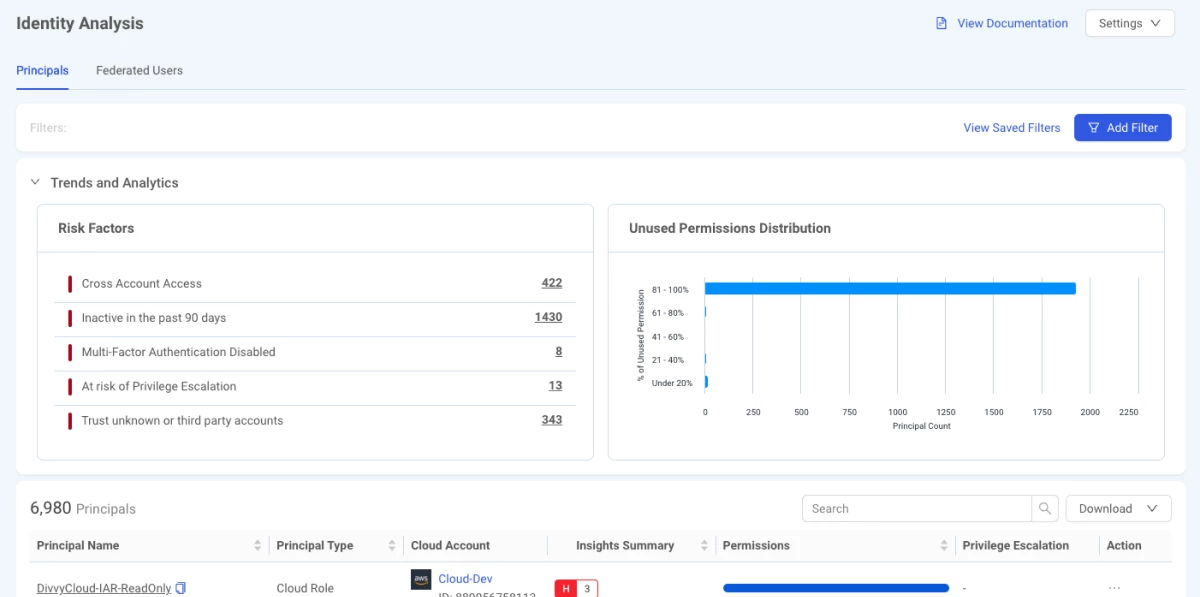
Task: Open the row Action ellipsis menu
Action: click(1114, 588)
